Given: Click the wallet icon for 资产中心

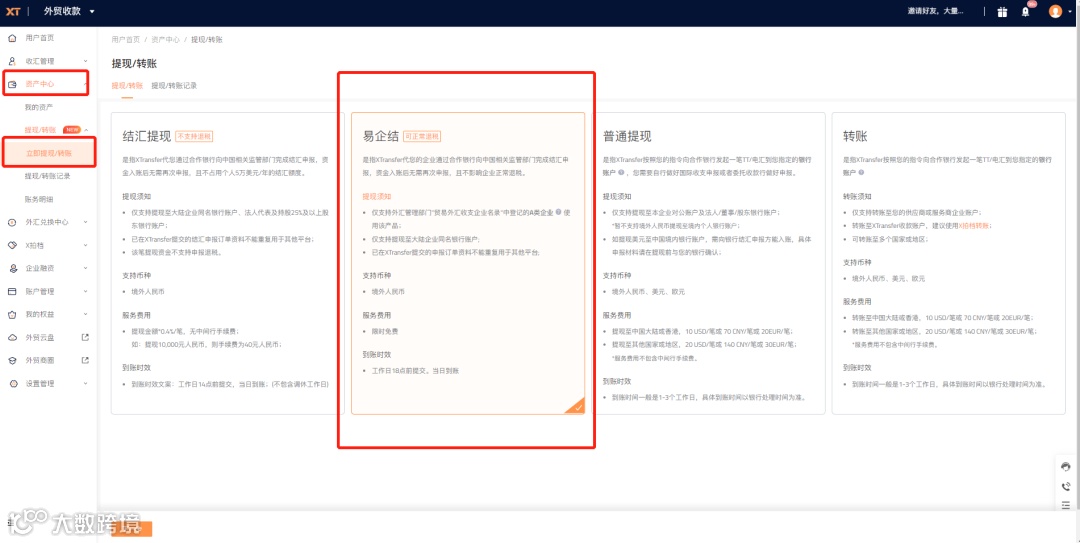Looking at the screenshot, I should 12,84.
